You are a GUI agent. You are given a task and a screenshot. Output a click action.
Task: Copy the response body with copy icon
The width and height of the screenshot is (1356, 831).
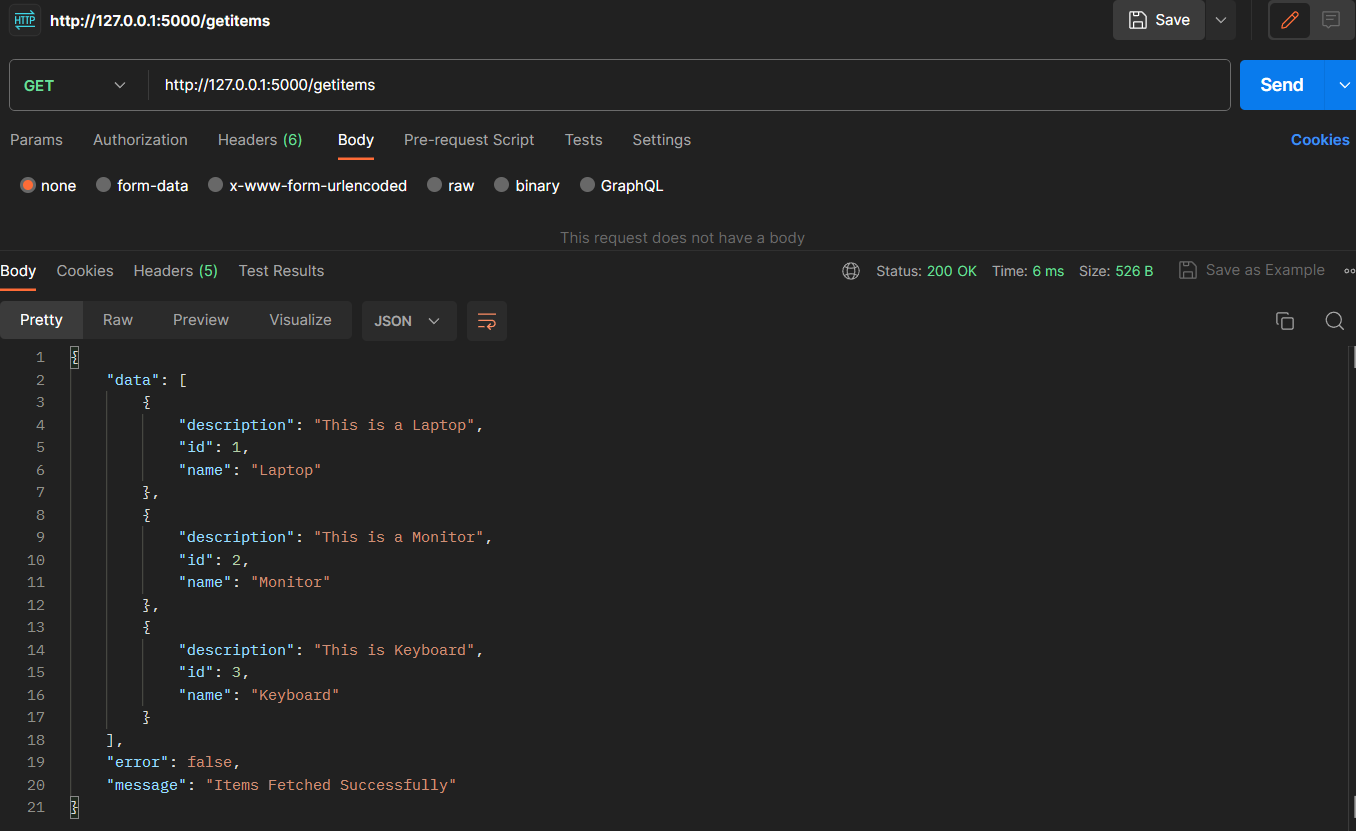point(1285,321)
